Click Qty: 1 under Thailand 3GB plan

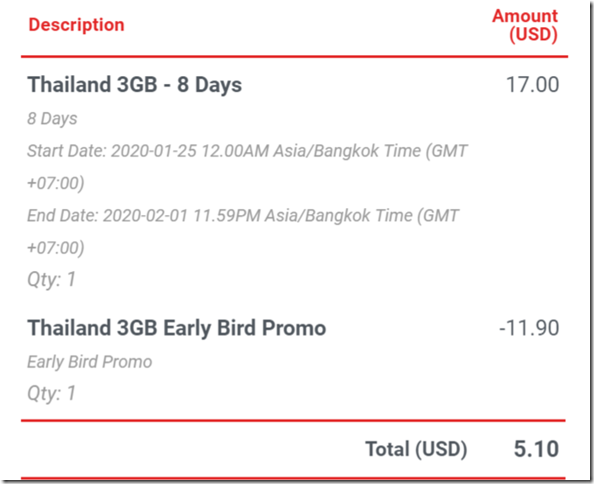[52, 280]
